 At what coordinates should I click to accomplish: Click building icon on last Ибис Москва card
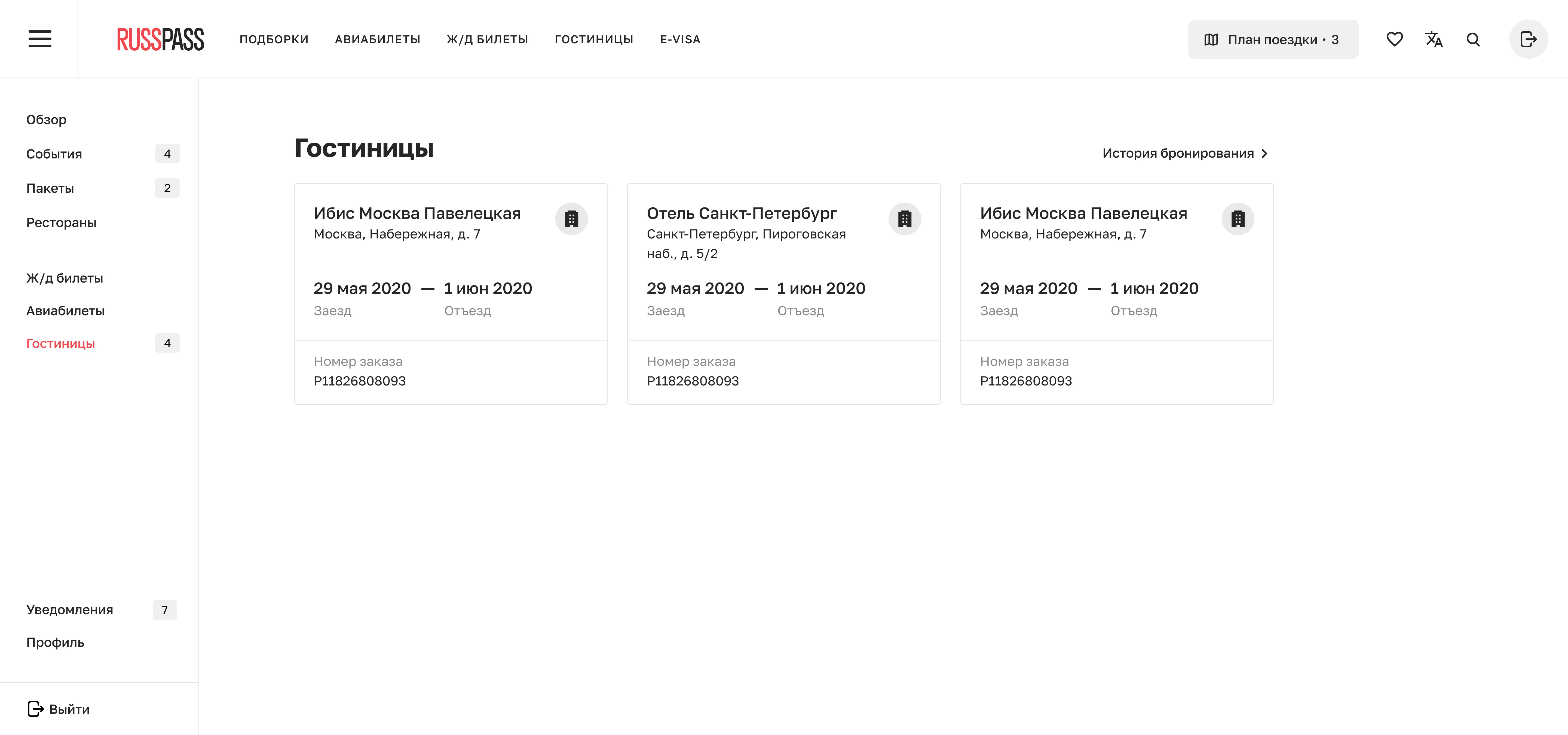[1238, 219]
